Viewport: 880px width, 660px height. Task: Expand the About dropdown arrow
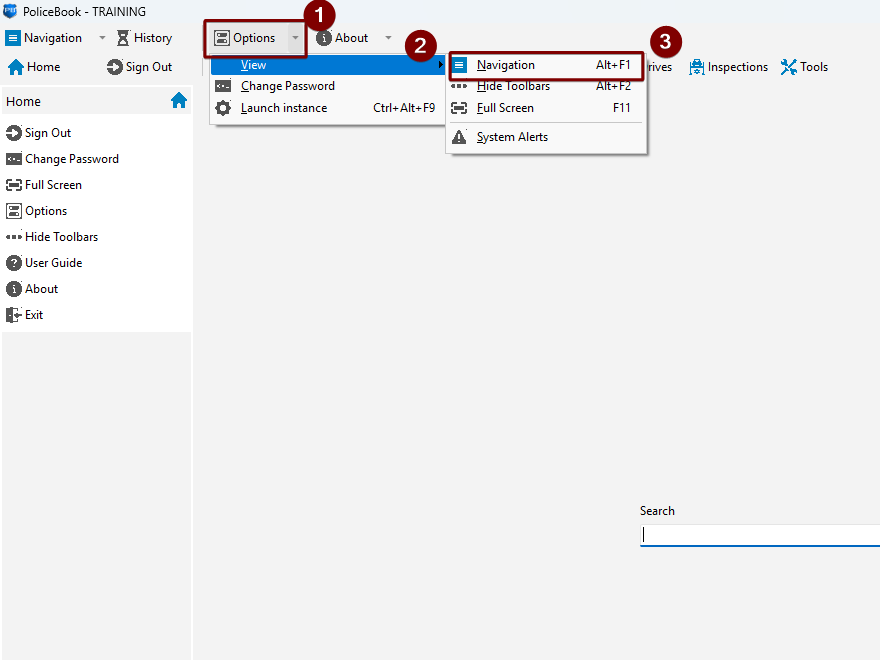coord(388,38)
